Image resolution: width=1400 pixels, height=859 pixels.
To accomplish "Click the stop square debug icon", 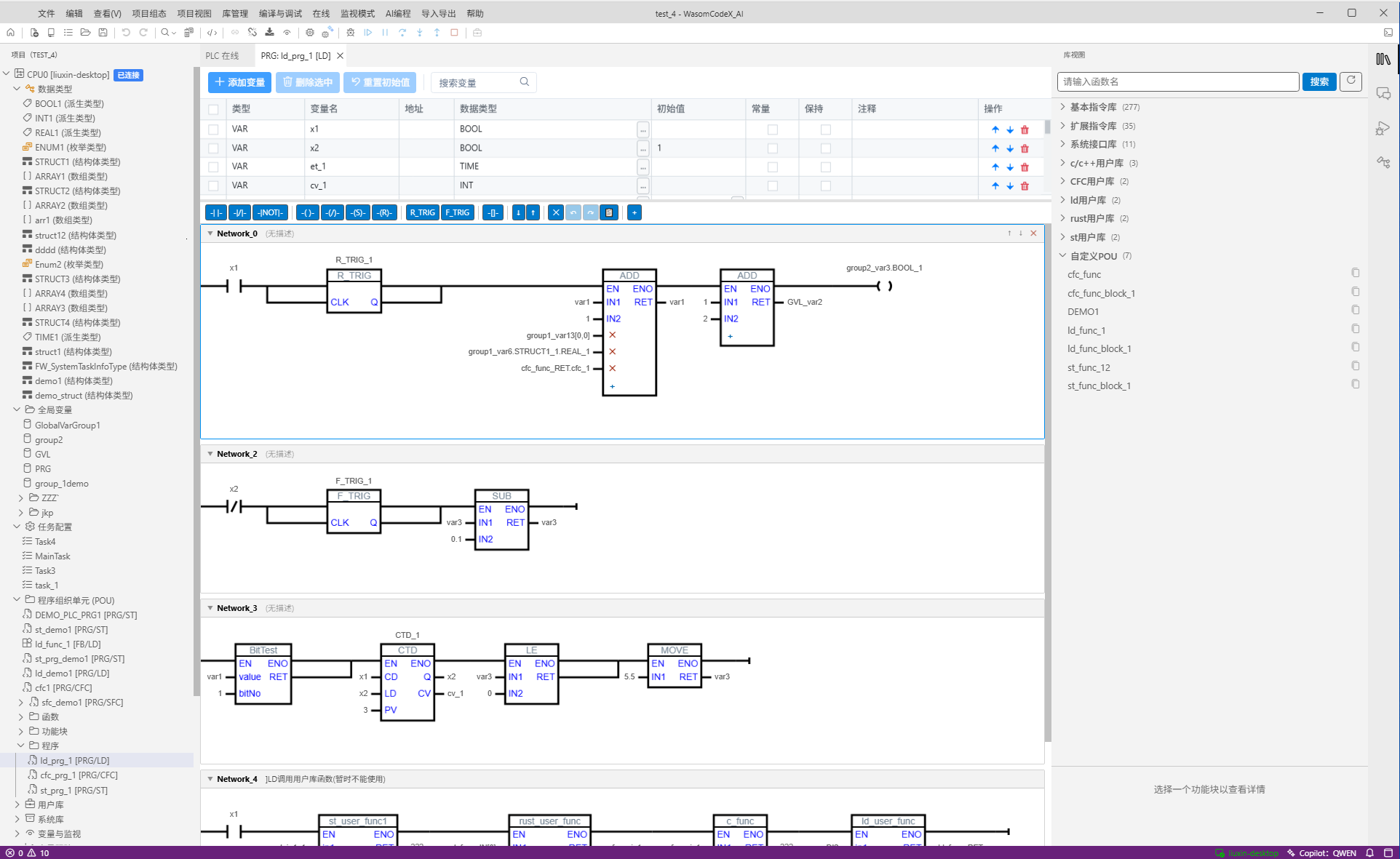I will (x=455, y=33).
